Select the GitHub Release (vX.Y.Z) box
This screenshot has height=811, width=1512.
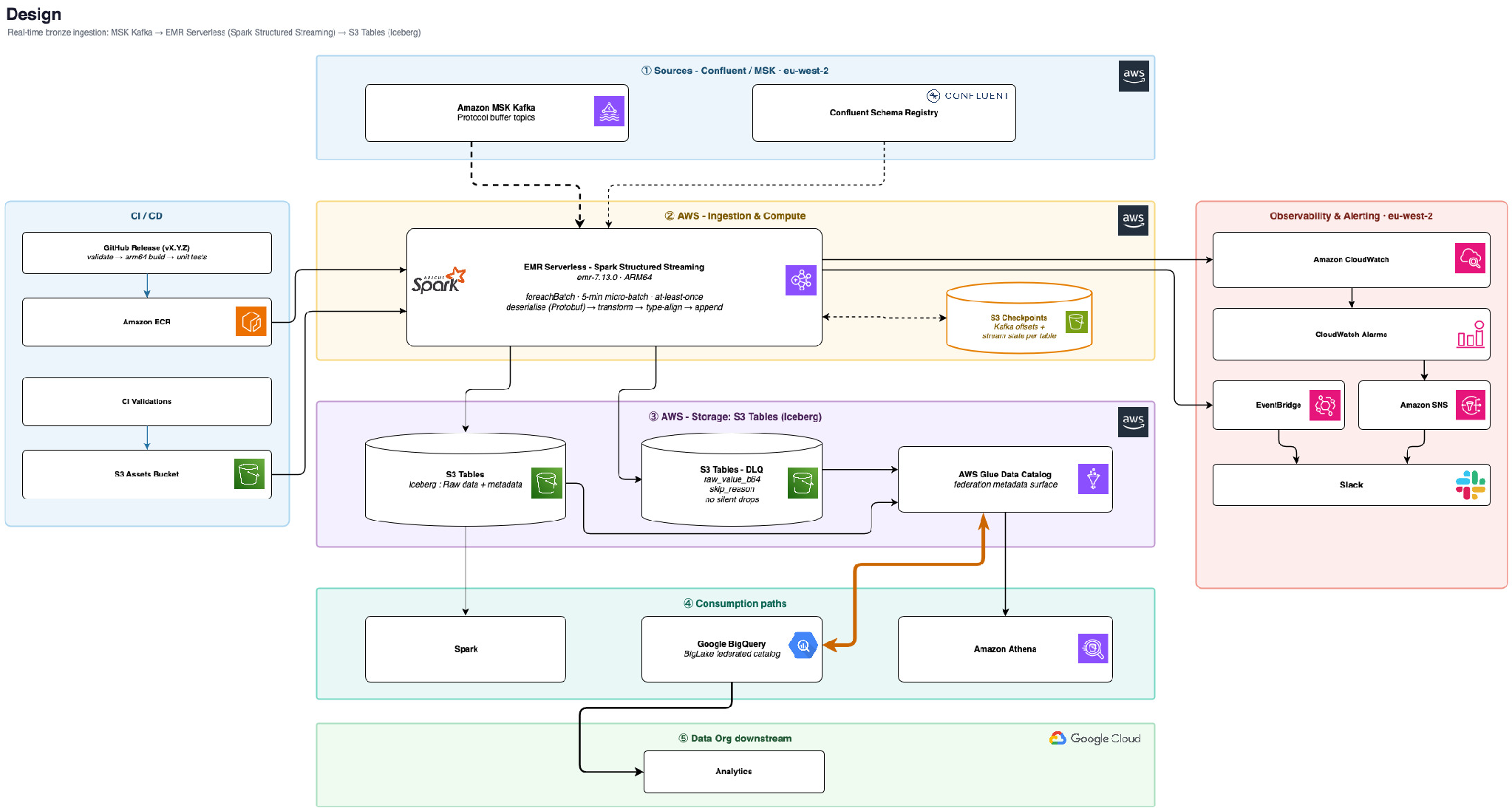point(147,253)
